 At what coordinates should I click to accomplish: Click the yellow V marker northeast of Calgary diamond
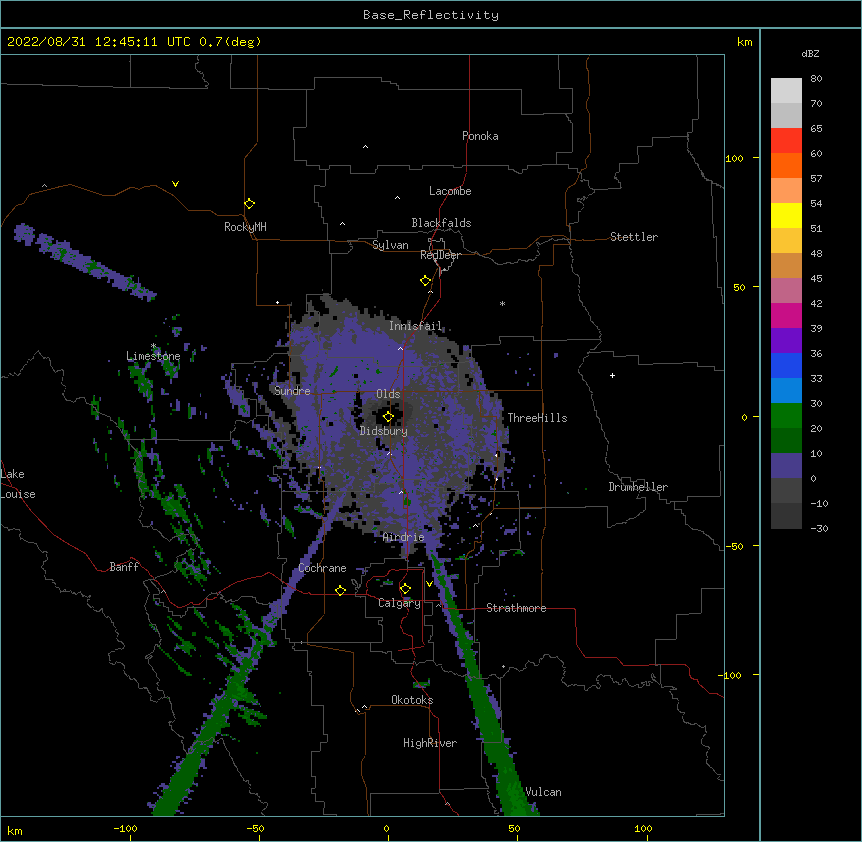point(429,584)
